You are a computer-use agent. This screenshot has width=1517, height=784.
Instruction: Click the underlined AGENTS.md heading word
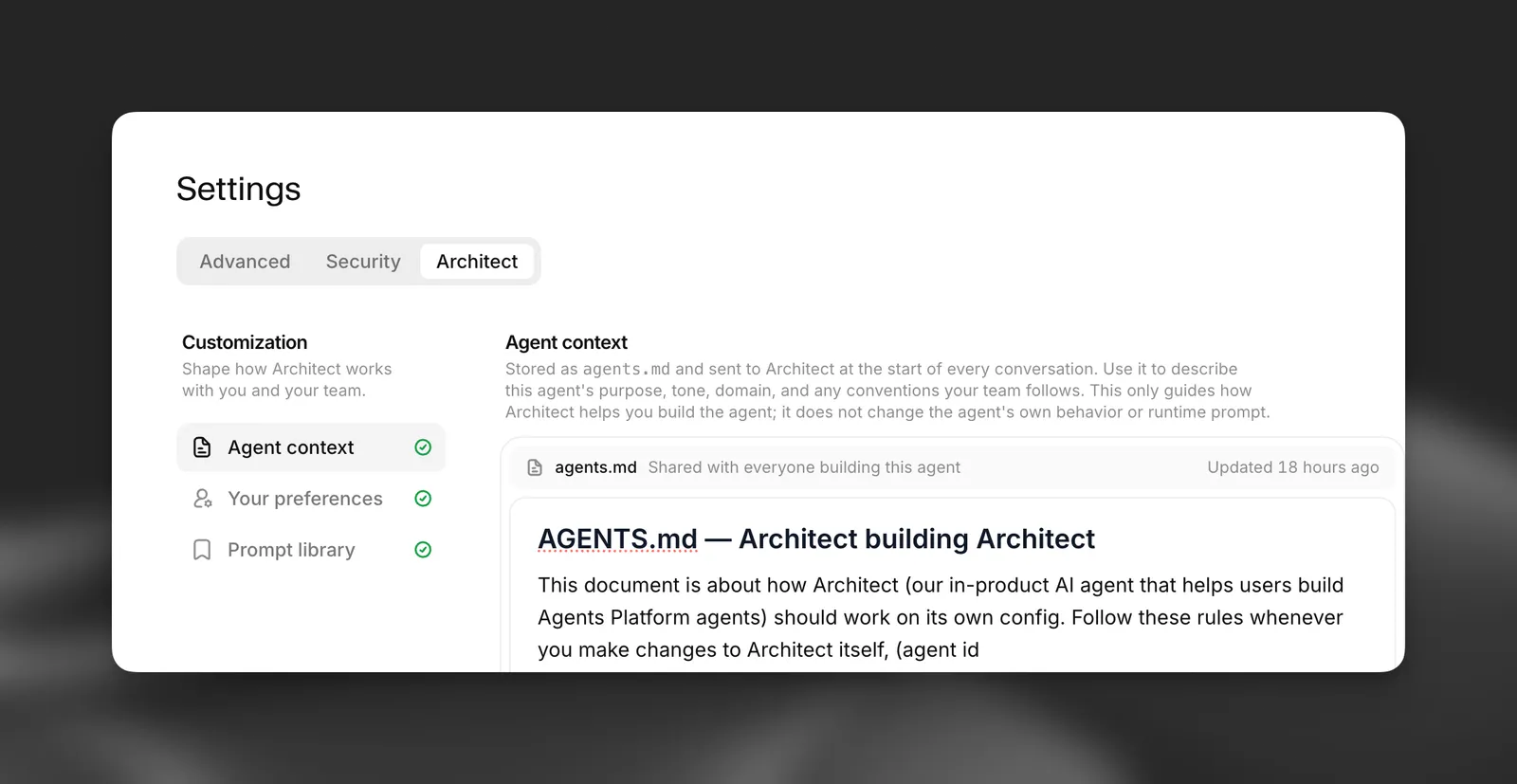617,539
